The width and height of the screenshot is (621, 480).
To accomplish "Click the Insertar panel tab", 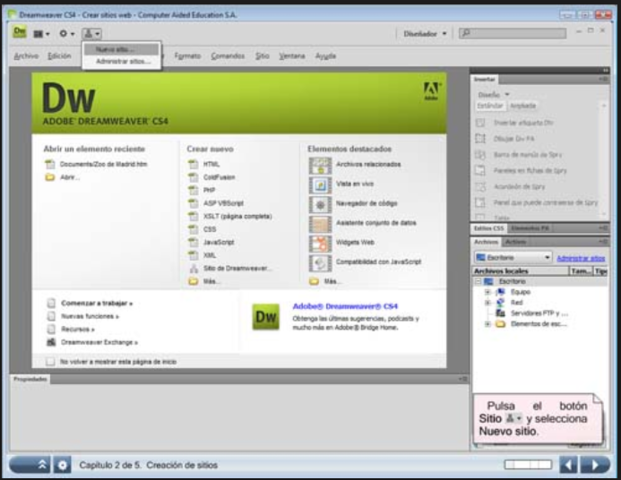I will (x=484, y=79).
